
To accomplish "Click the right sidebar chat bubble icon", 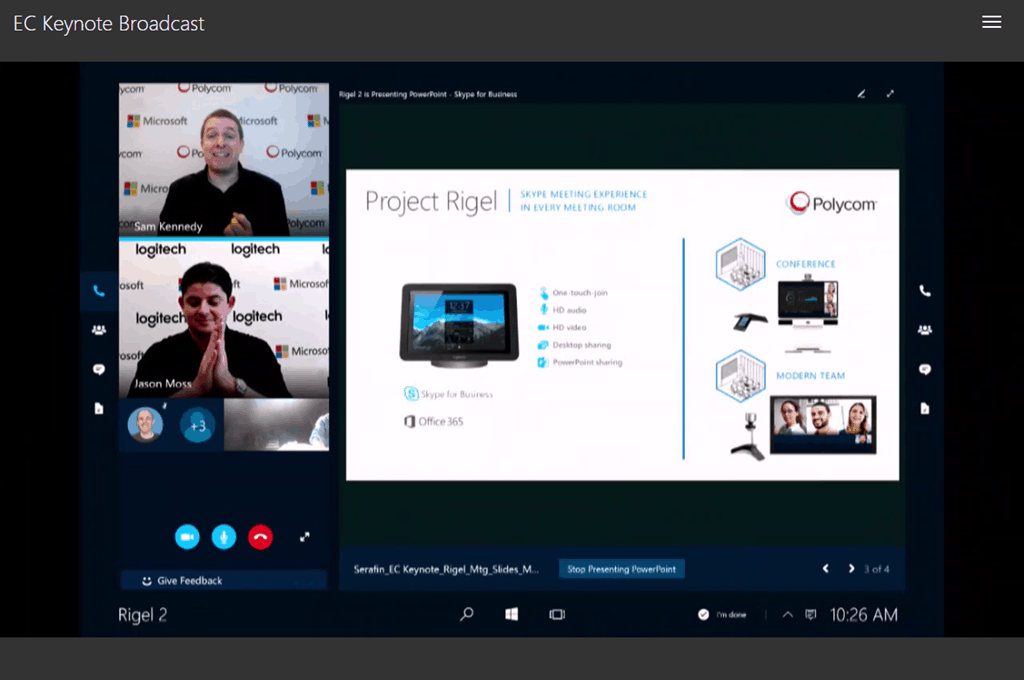I will [925, 369].
